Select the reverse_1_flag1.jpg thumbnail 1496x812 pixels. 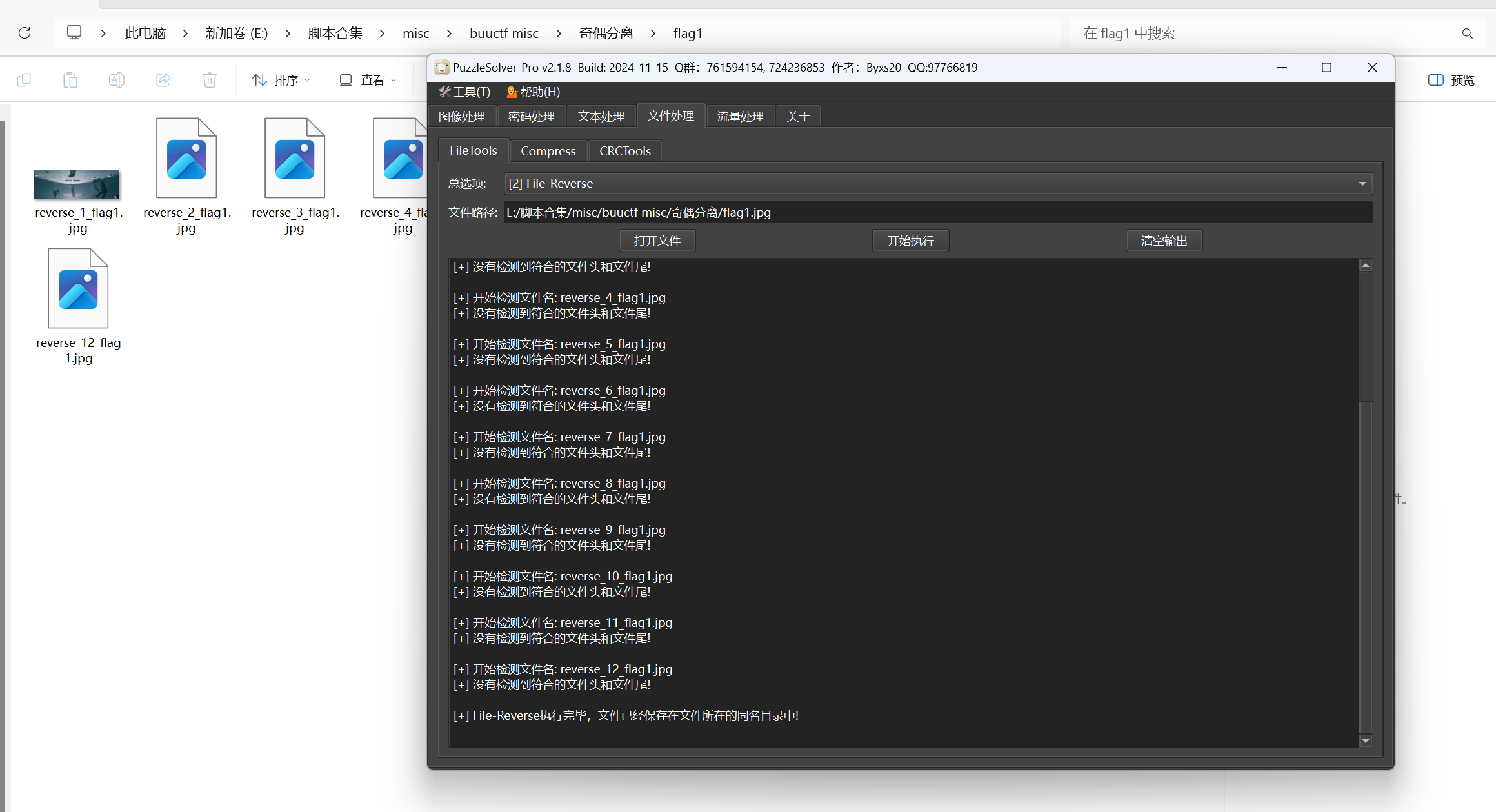pyautogui.click(x=77, y=185)
